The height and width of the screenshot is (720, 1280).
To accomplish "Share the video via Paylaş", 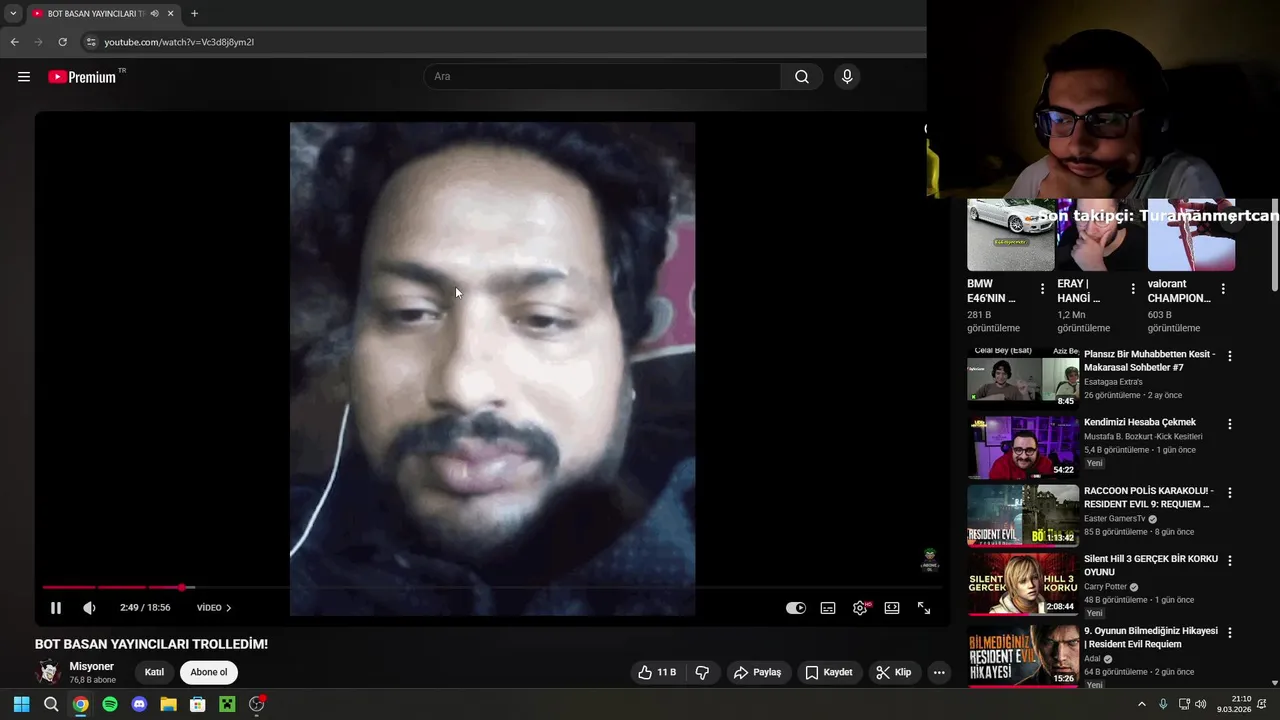I will tap(758, 673).
